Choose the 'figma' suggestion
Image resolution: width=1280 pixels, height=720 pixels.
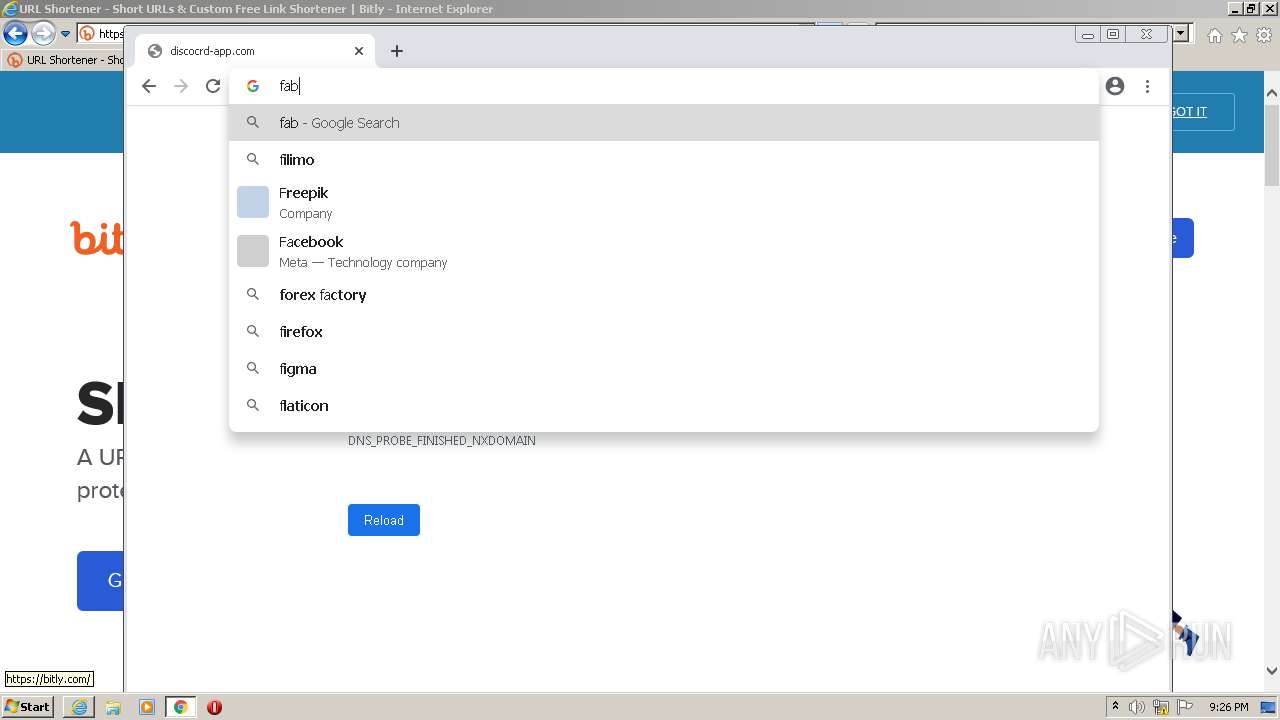(664, 369)
